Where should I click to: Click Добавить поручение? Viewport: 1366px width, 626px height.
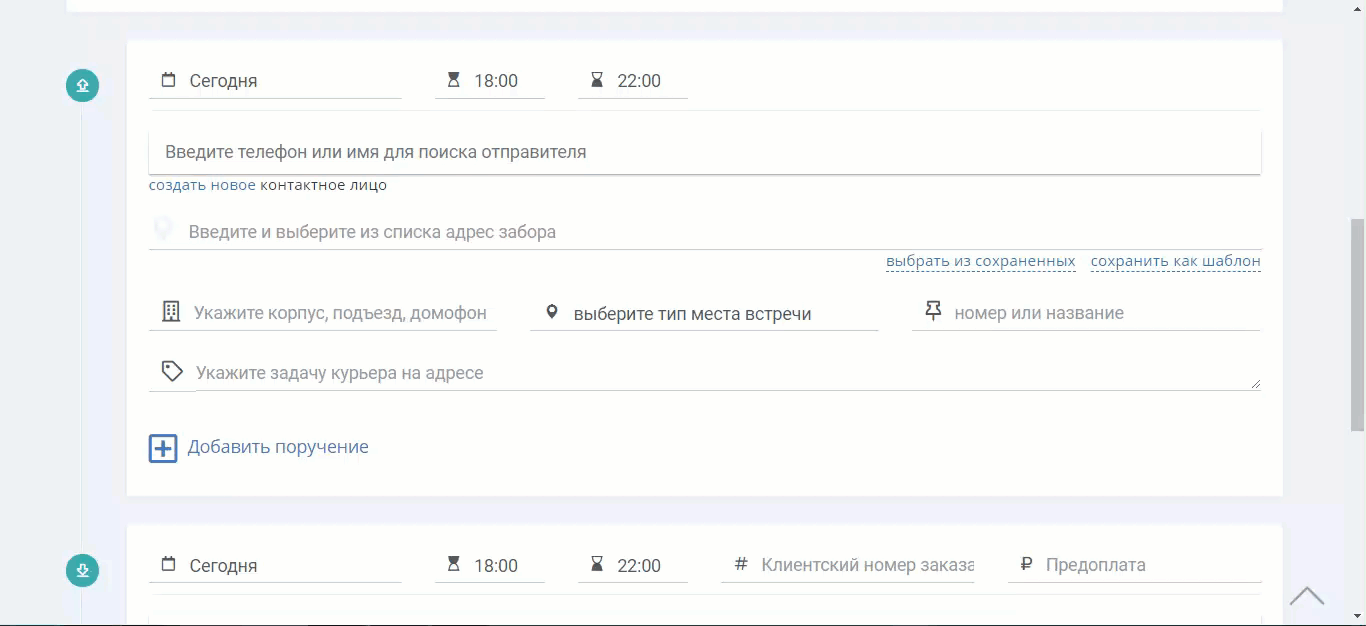tap(278, 447)
